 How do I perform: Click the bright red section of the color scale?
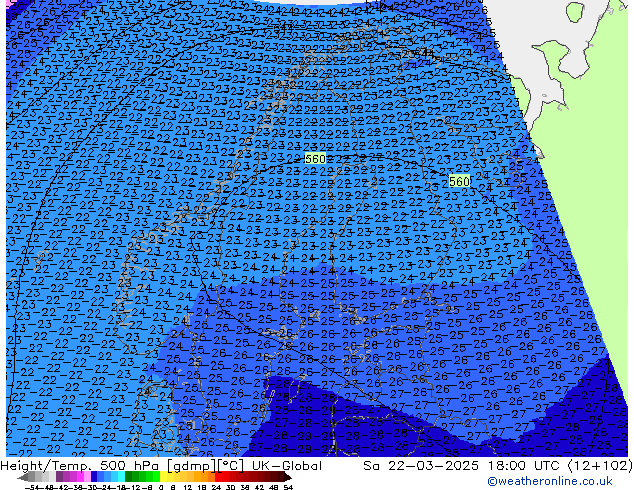click(x=218, y=477)
